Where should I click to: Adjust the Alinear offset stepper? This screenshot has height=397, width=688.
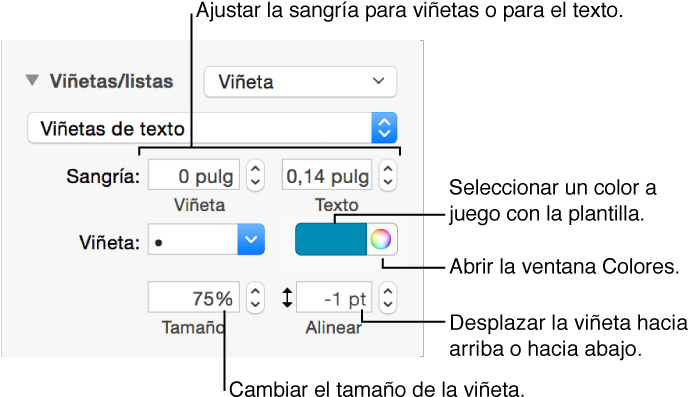[x=388, y=297]
